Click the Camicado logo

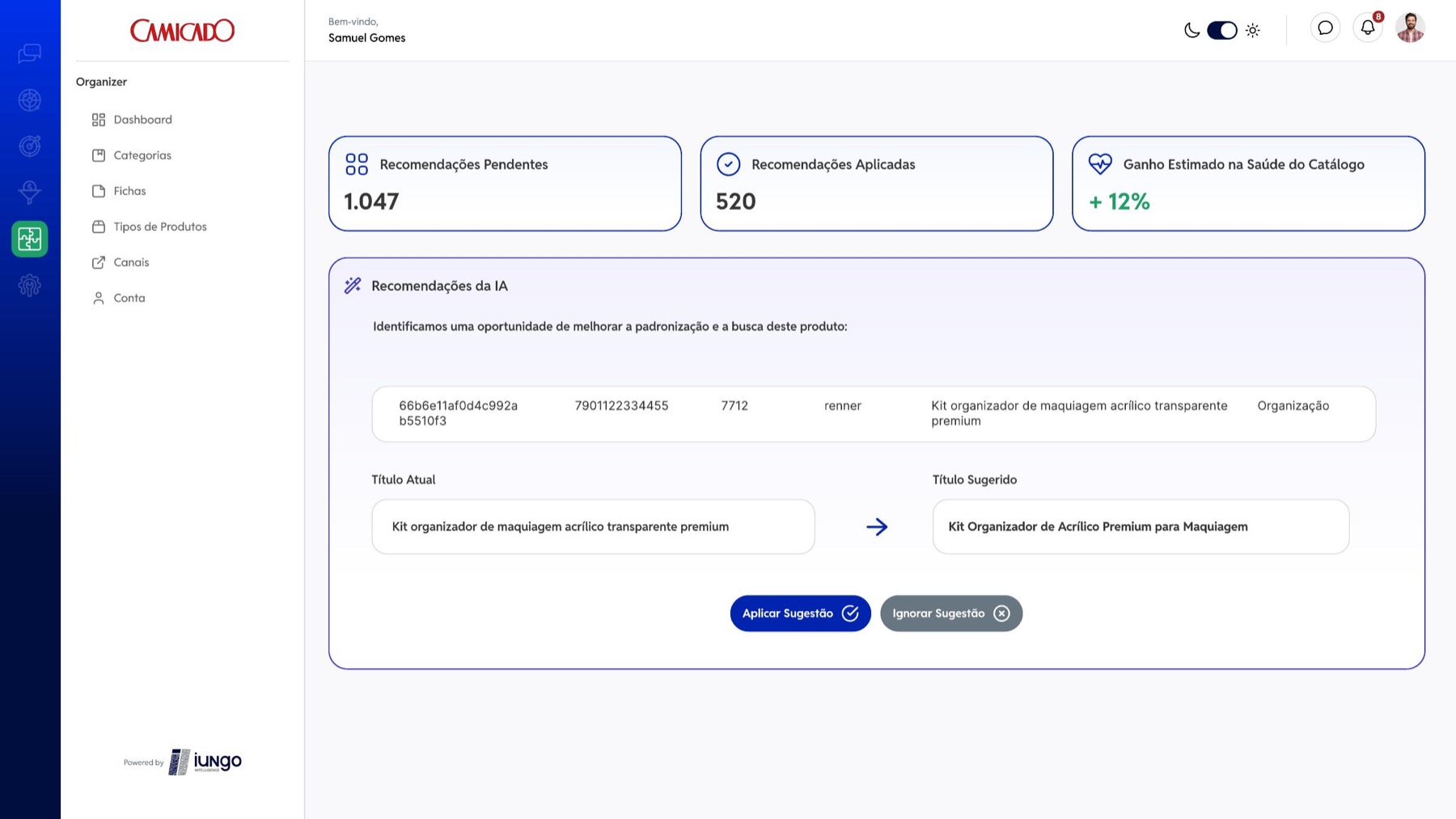tap(182, 31)
